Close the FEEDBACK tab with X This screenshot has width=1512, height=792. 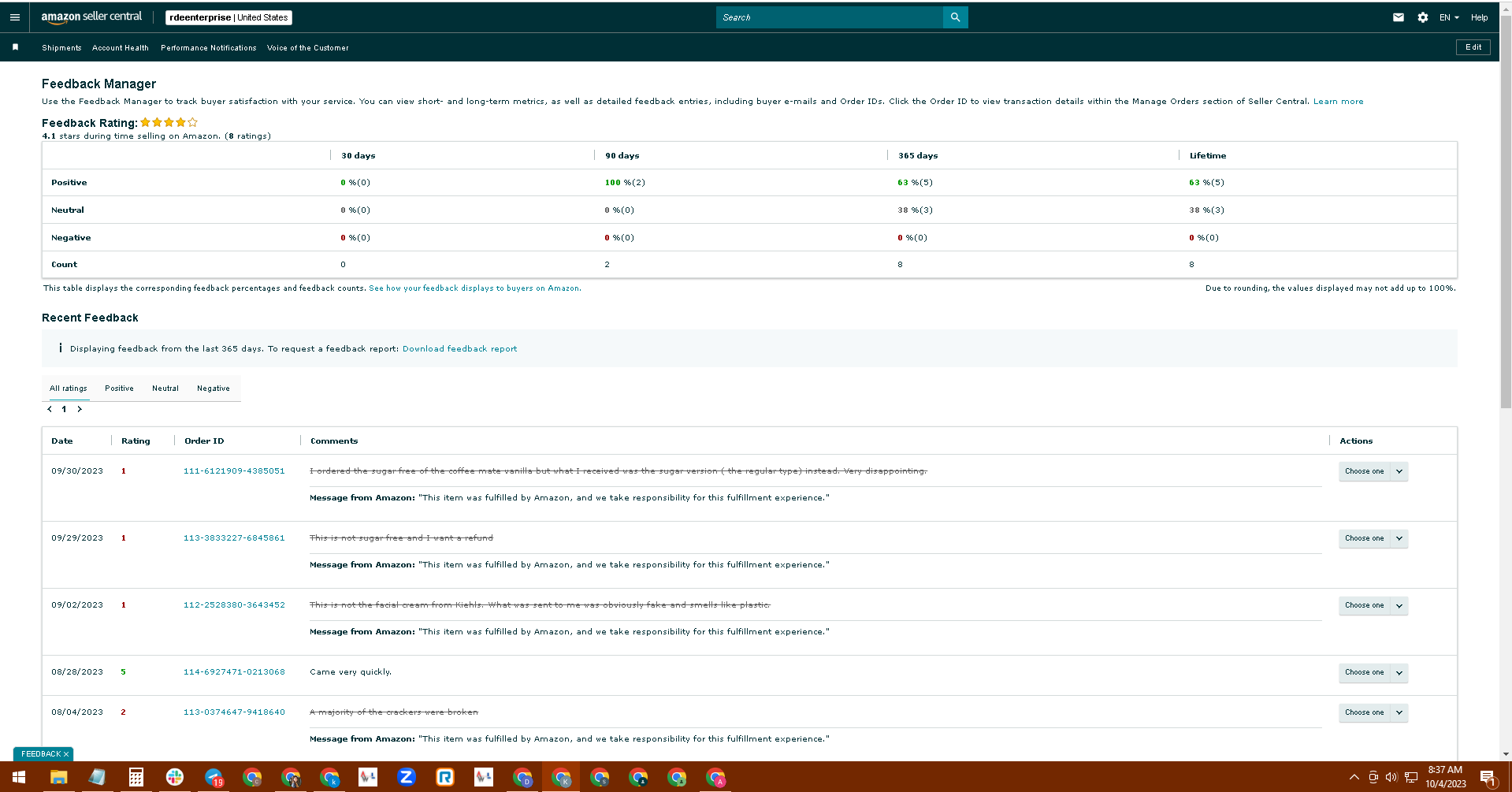(x=66, y=754)
